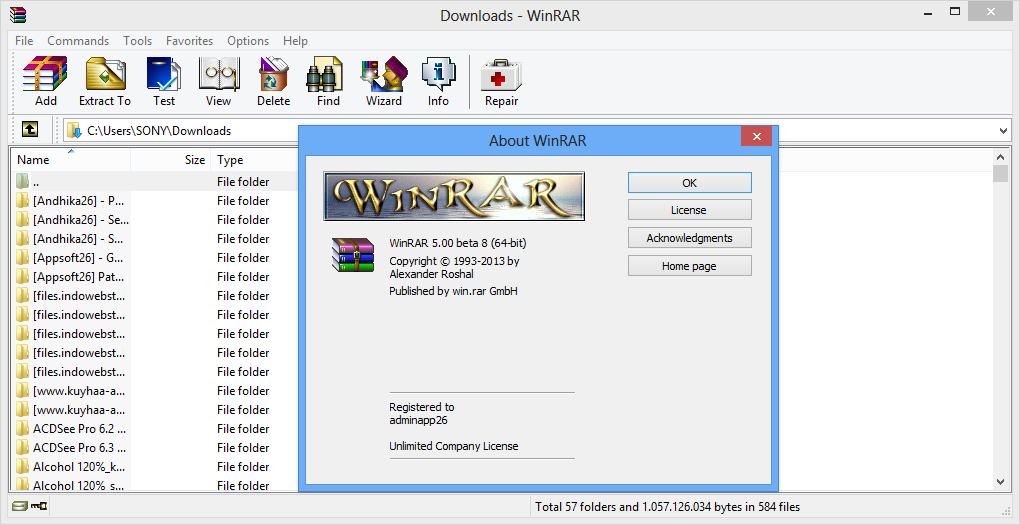The width and height of the screenshot is (1020, 525).
Task: Open the Commands menu
Action: [78, 40]
